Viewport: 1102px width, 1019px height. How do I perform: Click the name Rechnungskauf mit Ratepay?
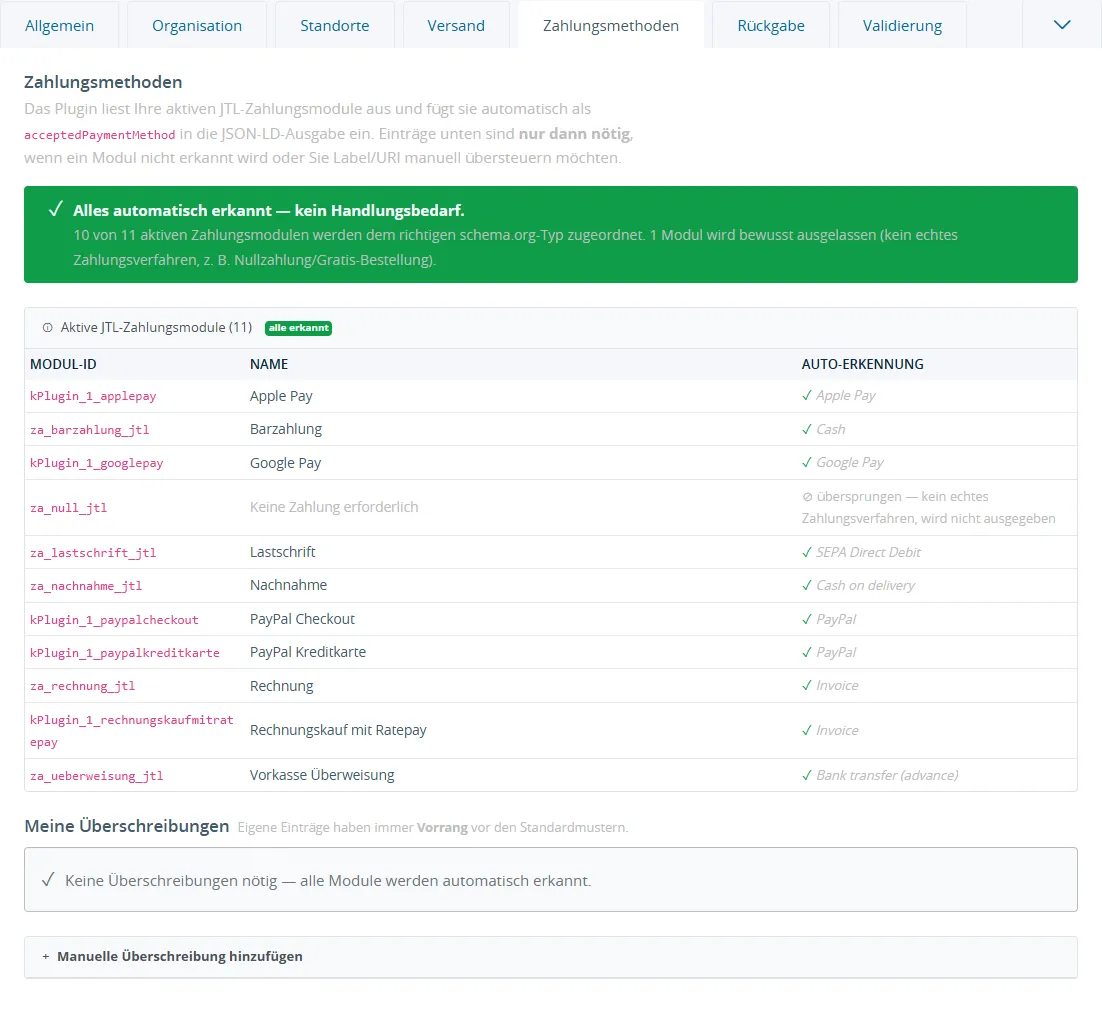338,730
